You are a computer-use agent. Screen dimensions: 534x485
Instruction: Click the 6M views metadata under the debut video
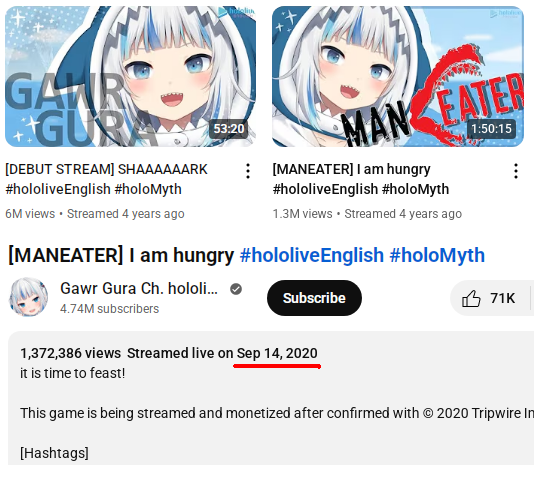30,214
